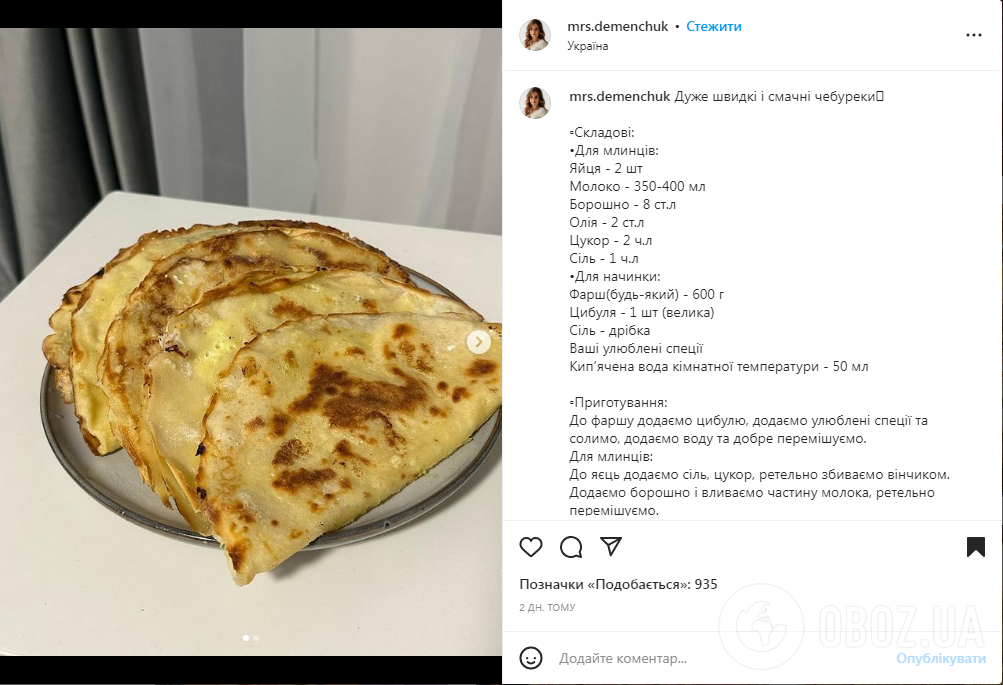Screen dimensions: 1003x685
Task: Click the chebureki photo
Action: pos(251,342)
